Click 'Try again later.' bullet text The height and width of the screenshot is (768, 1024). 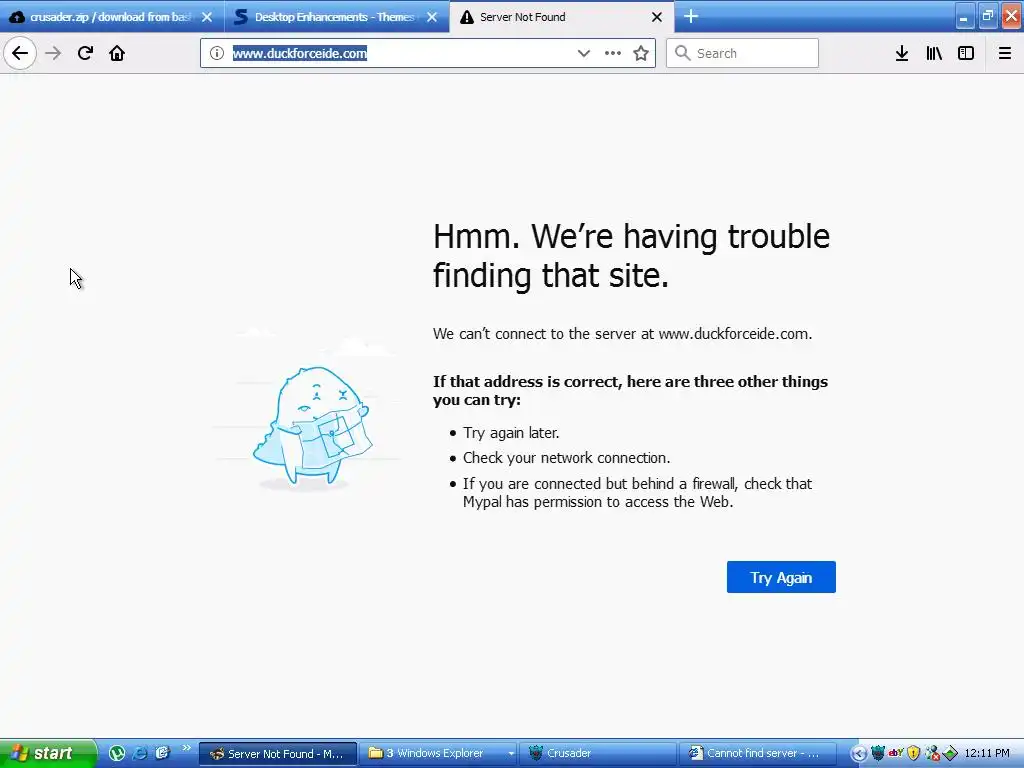click(511, 433)
